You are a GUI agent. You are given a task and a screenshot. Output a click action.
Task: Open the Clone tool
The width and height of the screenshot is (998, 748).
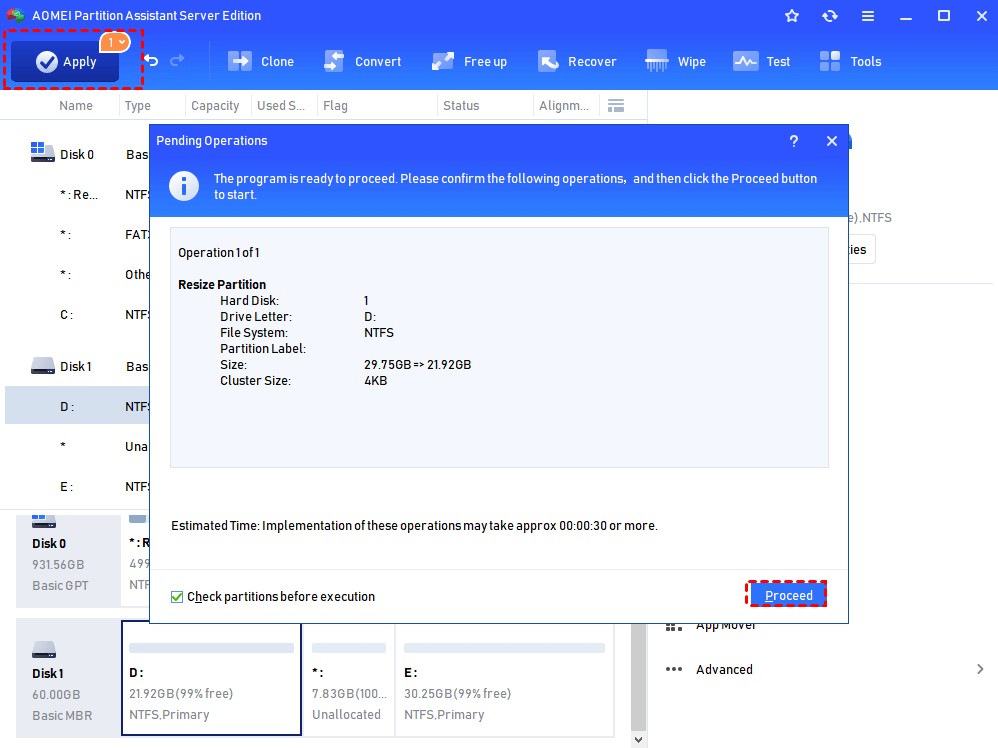[261, 62]
